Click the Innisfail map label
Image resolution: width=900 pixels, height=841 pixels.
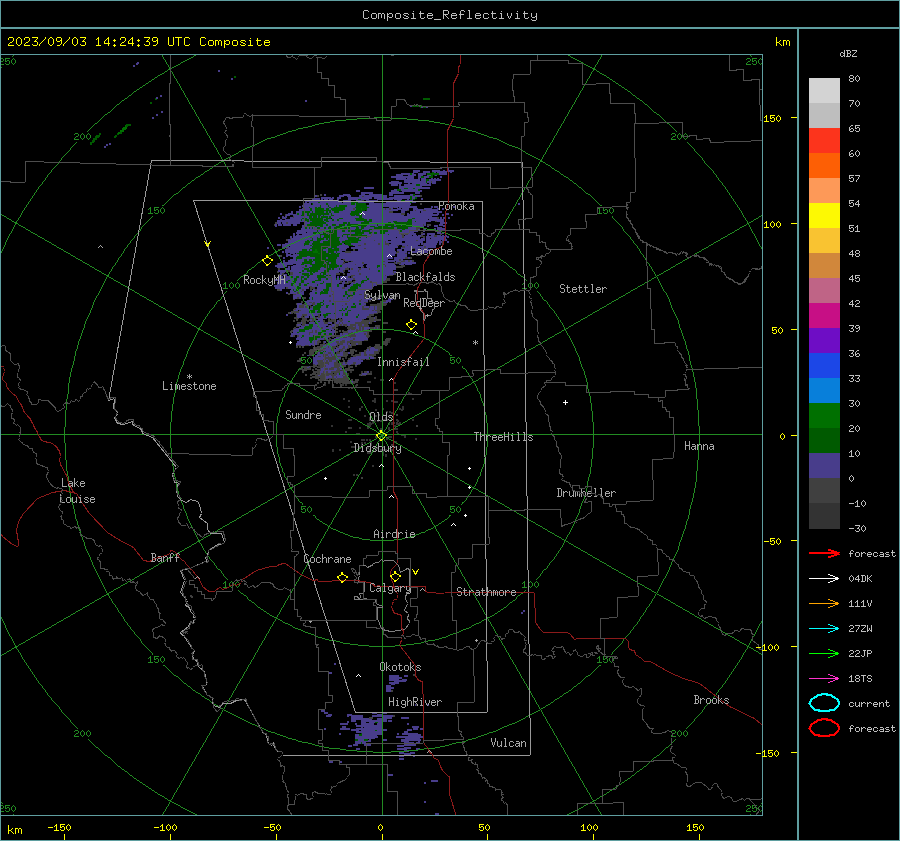(403, 362)
